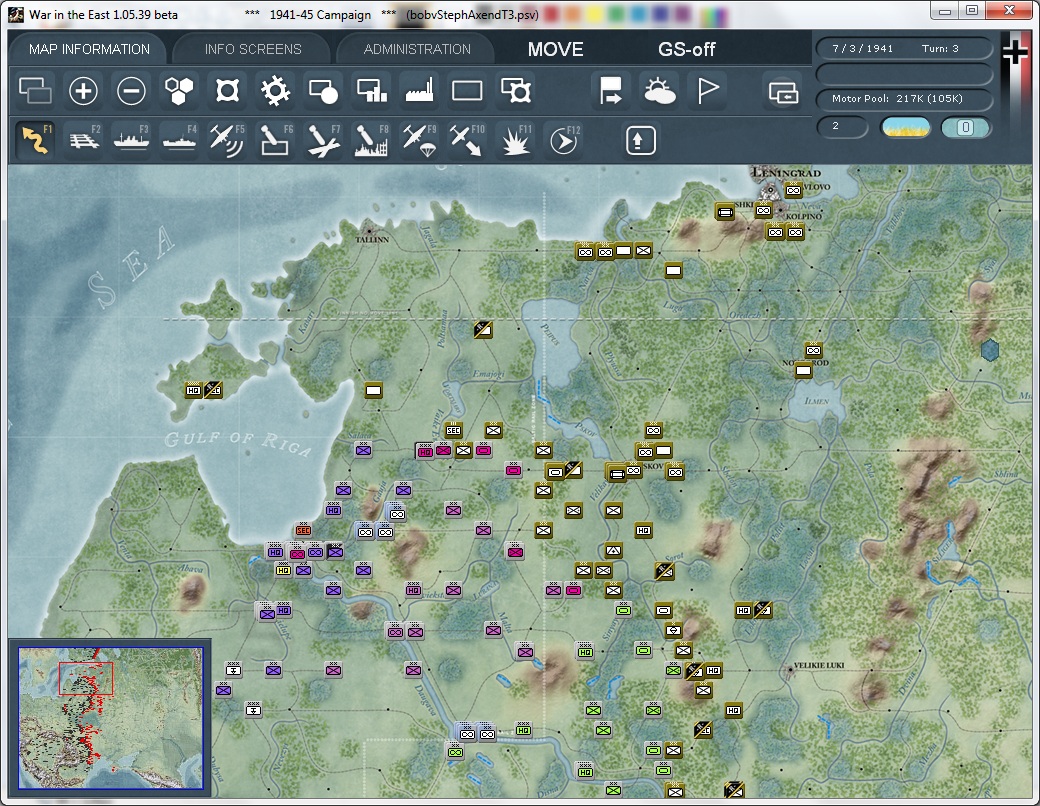Show weather overlay sun-cloud icon
Image resolution: width=1040 pixels, height=806 pixels.
pyautogui.click(x=659, y=91)
